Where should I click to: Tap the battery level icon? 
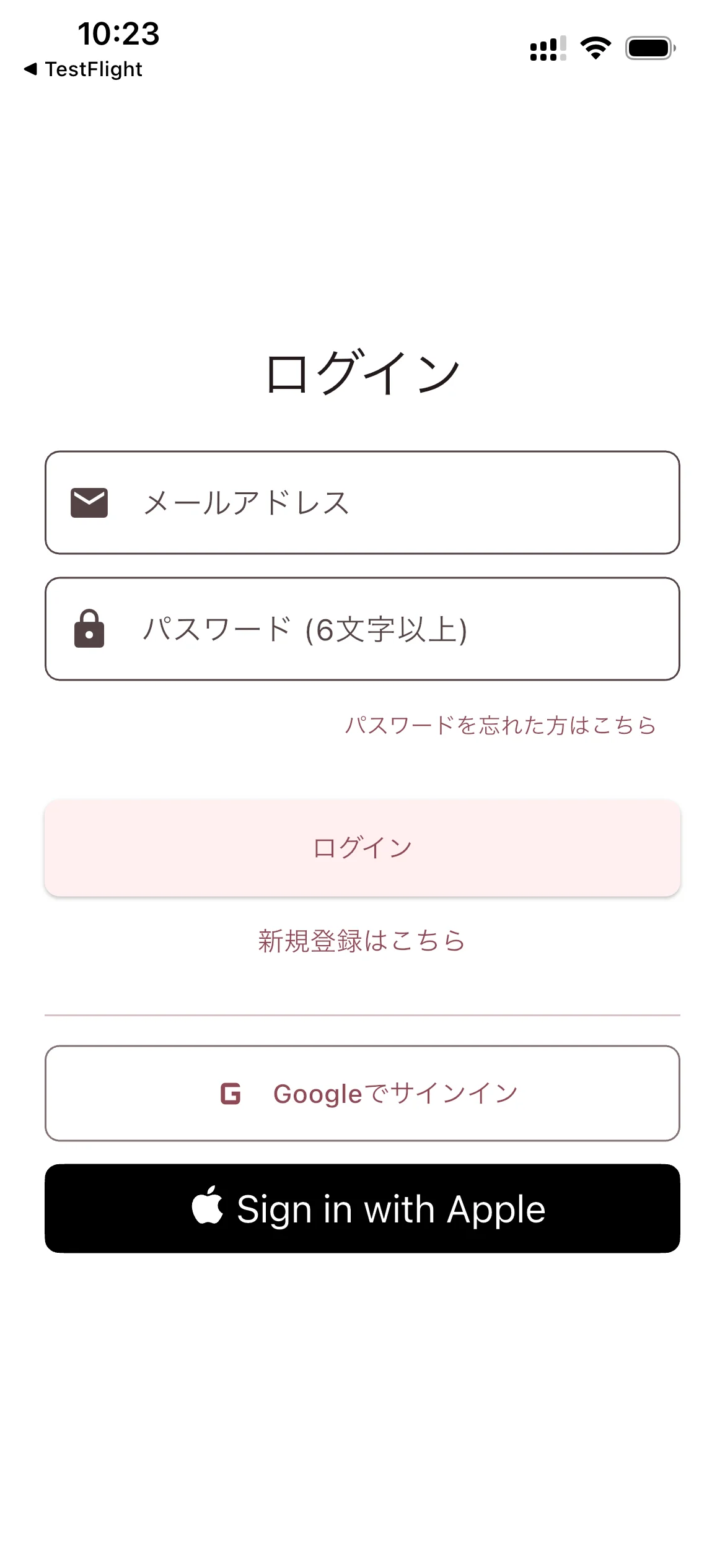pos(650,48)
